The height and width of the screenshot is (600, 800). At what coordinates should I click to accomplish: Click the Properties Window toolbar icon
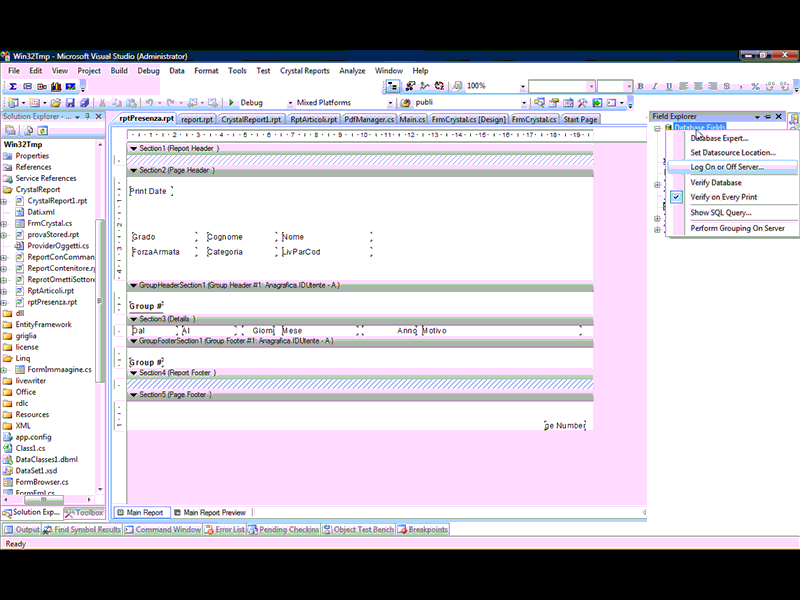pyautogui.click(x=554, y=103)
